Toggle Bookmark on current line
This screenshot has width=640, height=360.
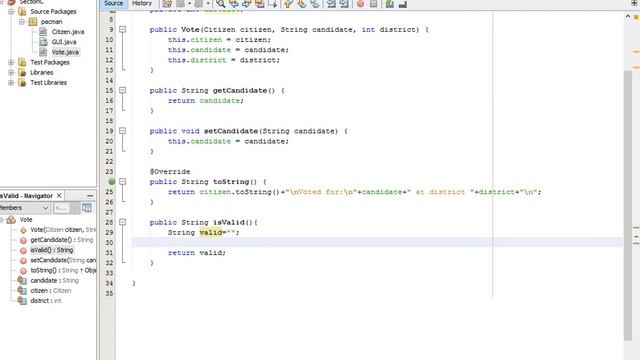pos(315,4)
